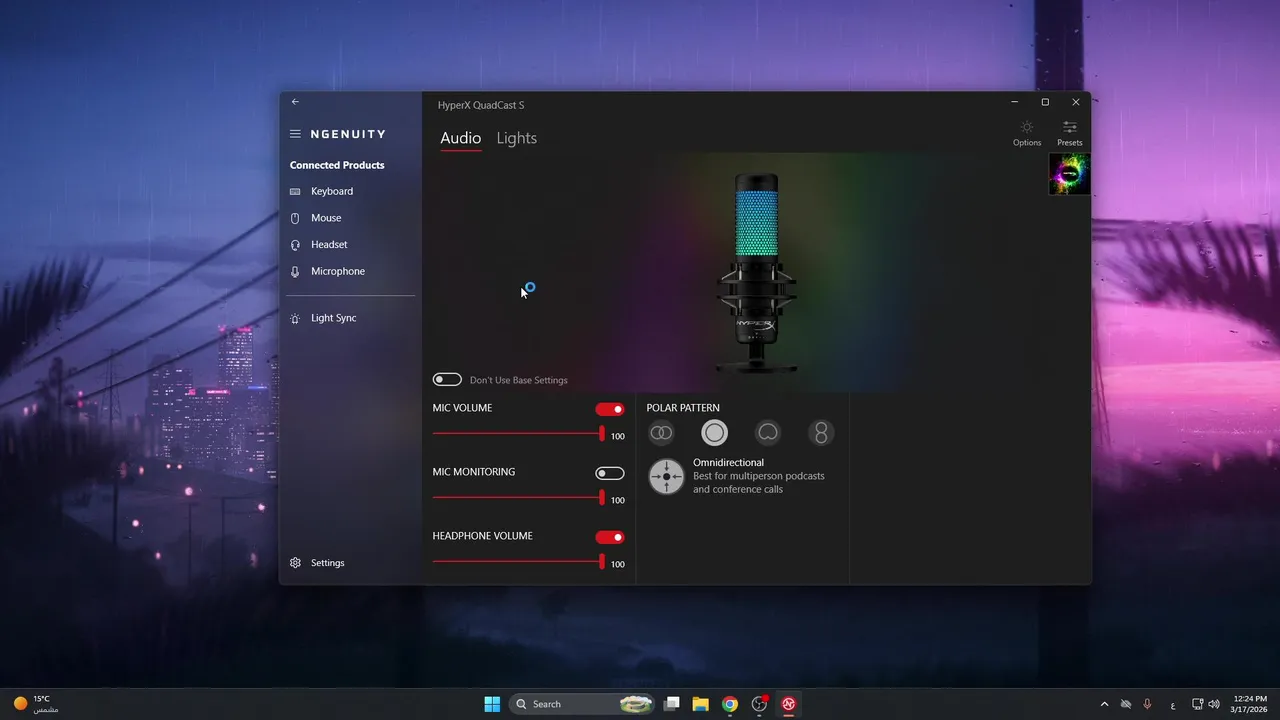Open the Presets panel

1070,133
